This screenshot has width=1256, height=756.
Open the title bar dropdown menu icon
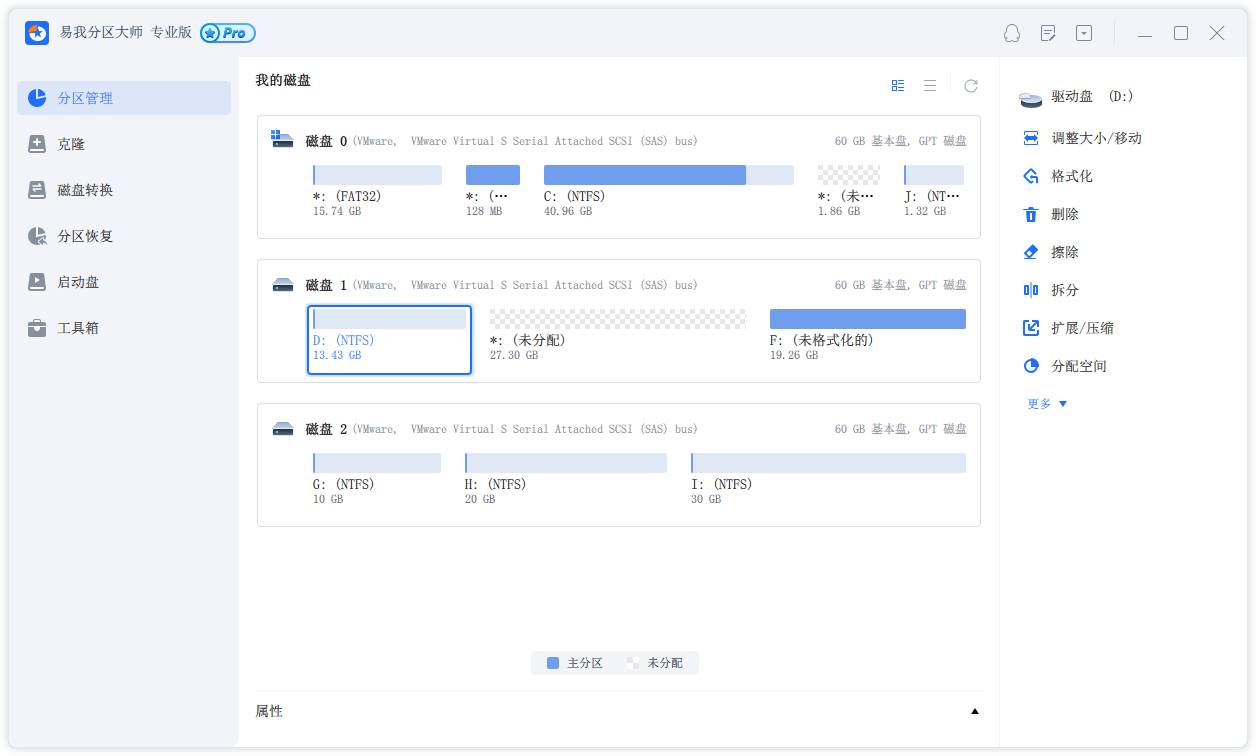click(x=1084, y=33)
